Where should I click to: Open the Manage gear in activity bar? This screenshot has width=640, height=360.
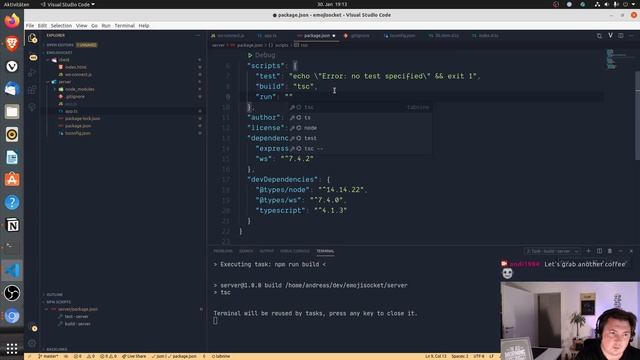coord(33,343)
